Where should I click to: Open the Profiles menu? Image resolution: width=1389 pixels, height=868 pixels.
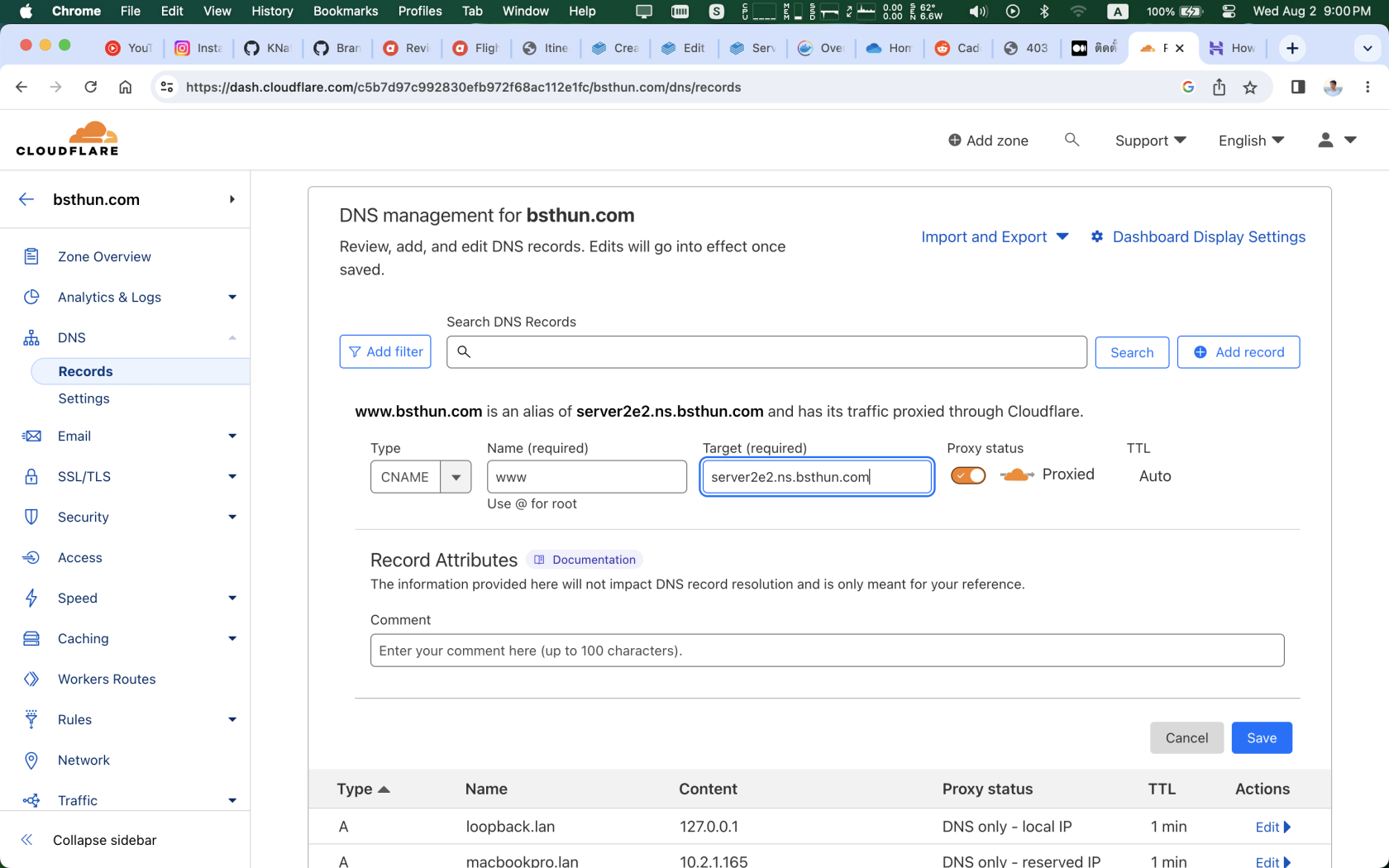420,11
